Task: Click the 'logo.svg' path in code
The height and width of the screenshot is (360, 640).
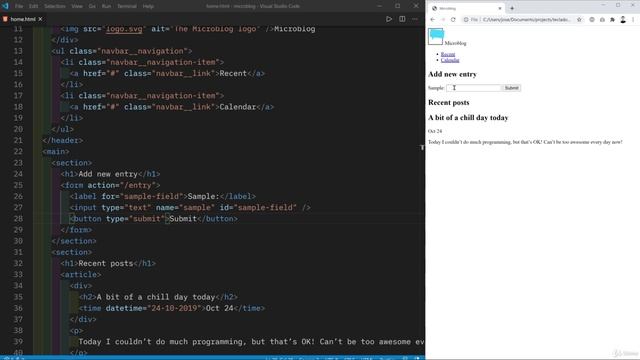Action: click(124, 29)
